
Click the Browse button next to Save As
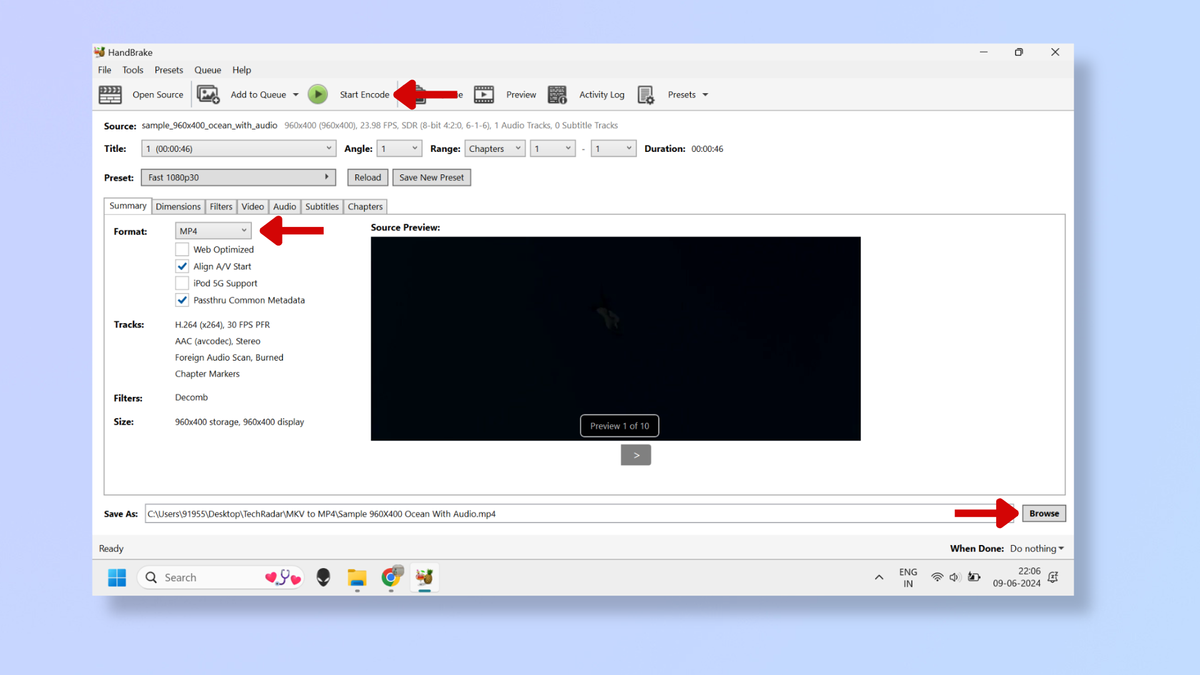[x=1043, y=513]
